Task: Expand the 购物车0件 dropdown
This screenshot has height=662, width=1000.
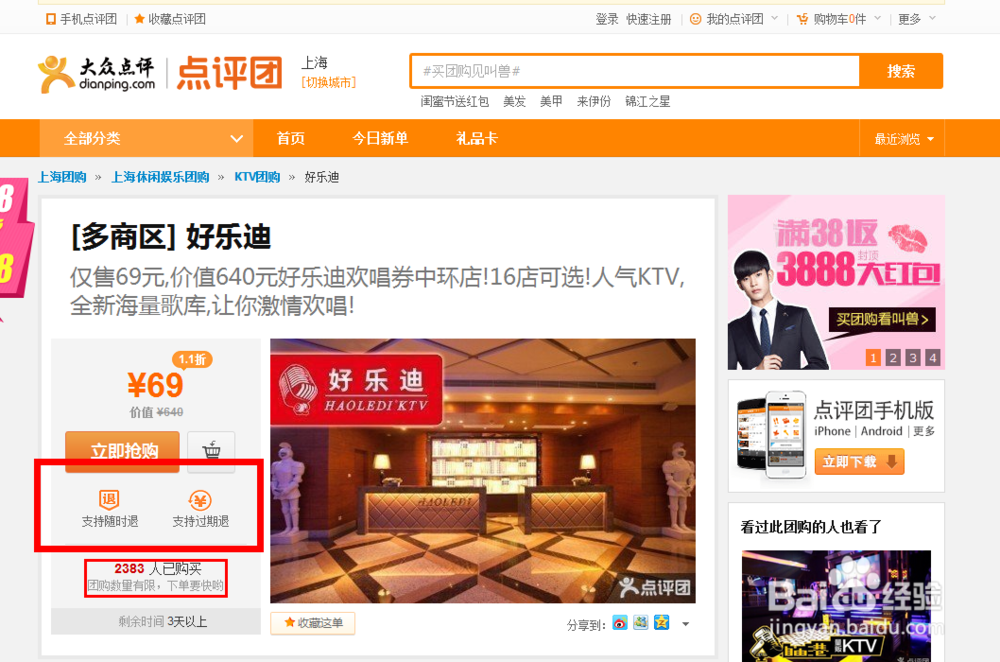Action: click(x=877, y=18)
